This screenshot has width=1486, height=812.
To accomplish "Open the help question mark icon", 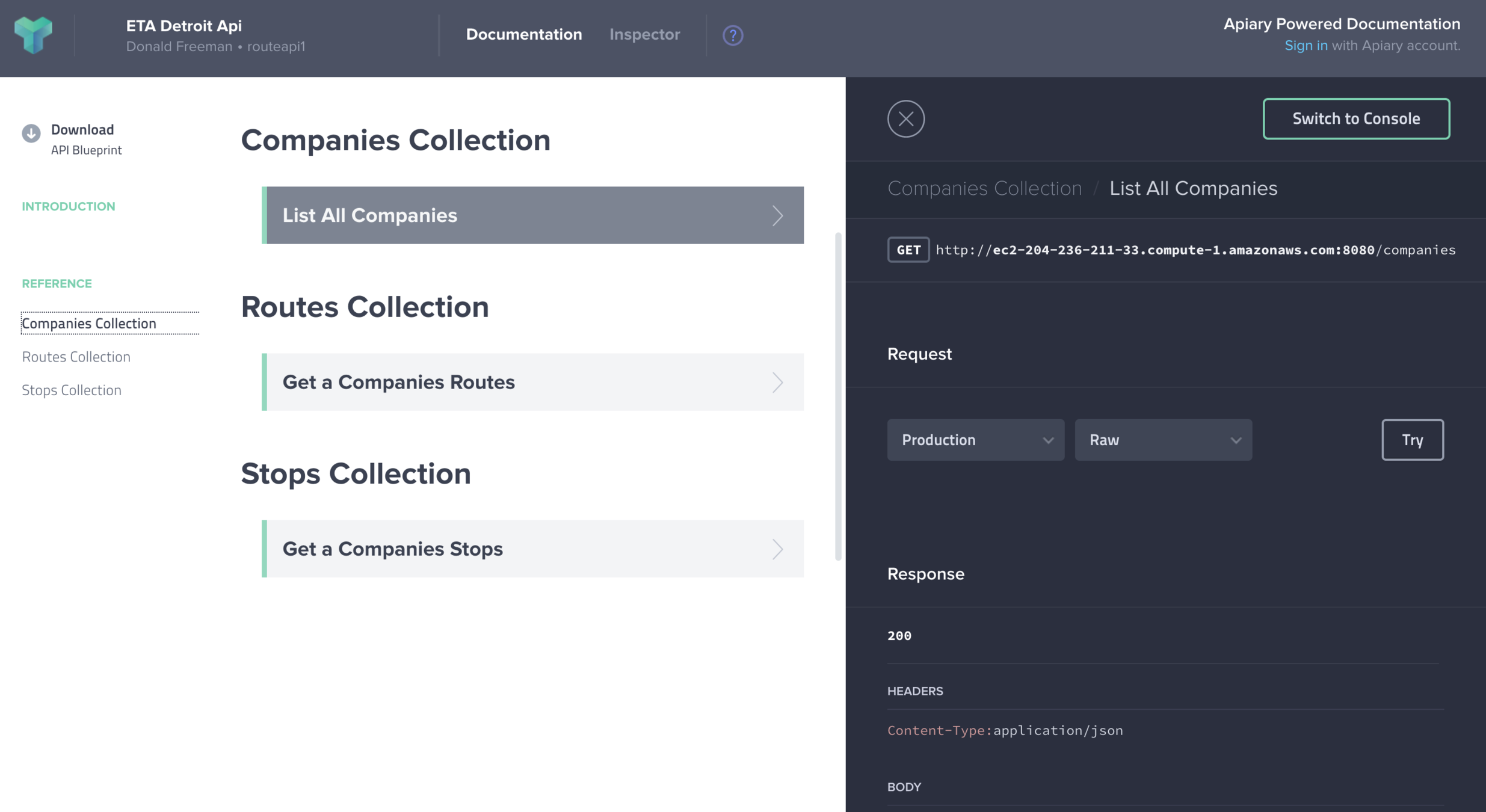I will pos(732,35).
